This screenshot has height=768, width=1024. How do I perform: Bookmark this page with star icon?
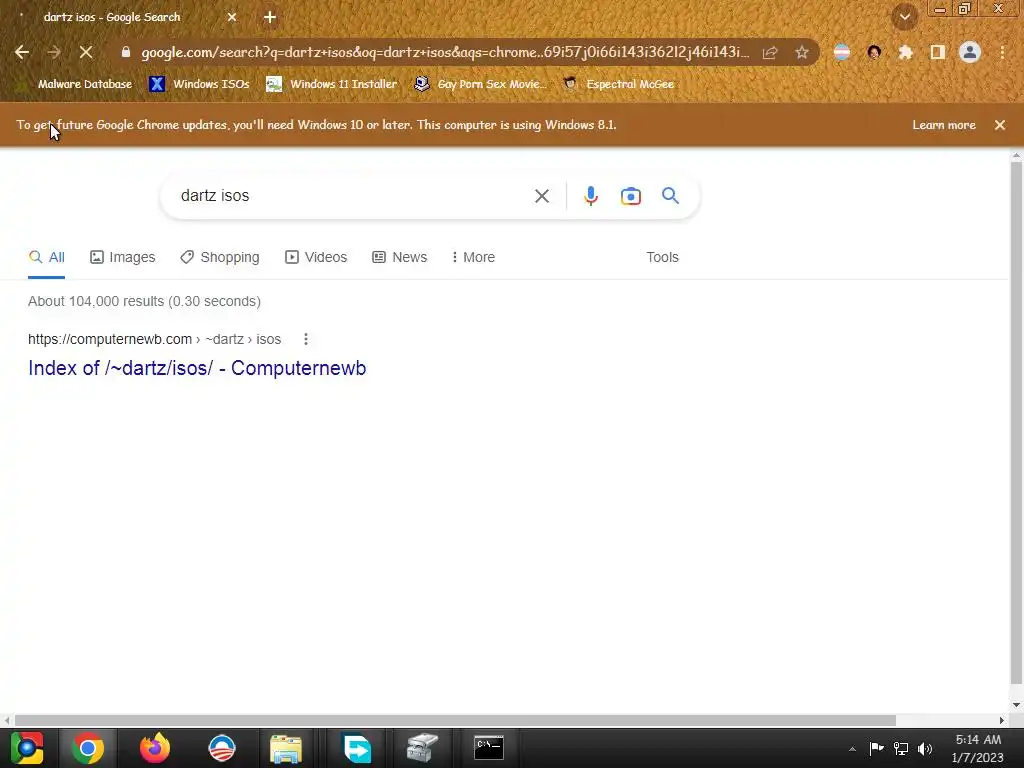[x=802, y=52]
